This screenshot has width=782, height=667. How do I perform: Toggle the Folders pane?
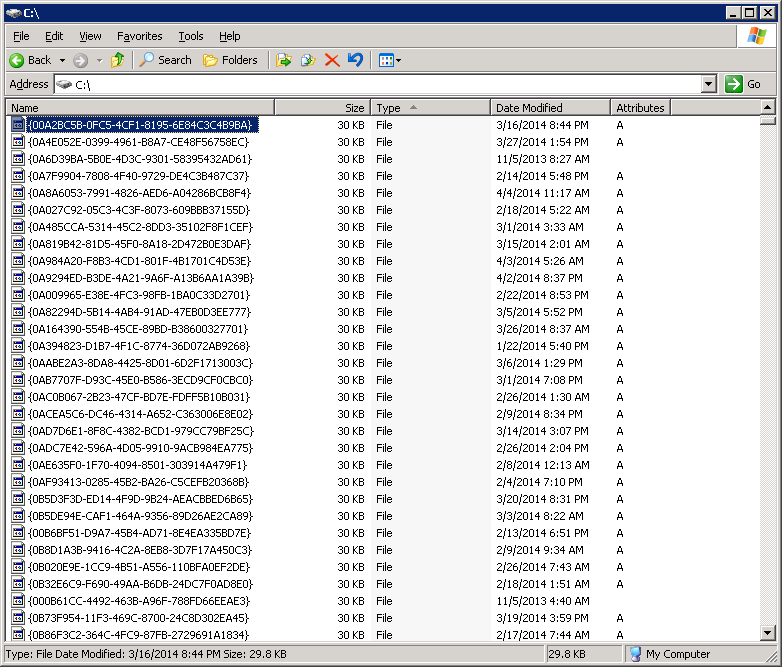coord(230,60)
